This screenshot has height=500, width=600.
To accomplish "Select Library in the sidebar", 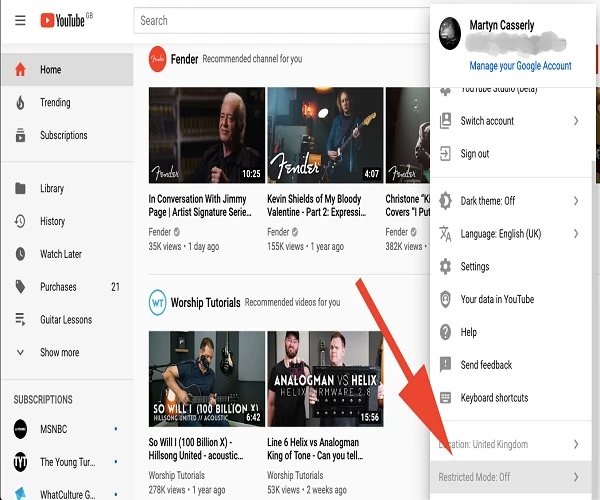I will 67,189.
